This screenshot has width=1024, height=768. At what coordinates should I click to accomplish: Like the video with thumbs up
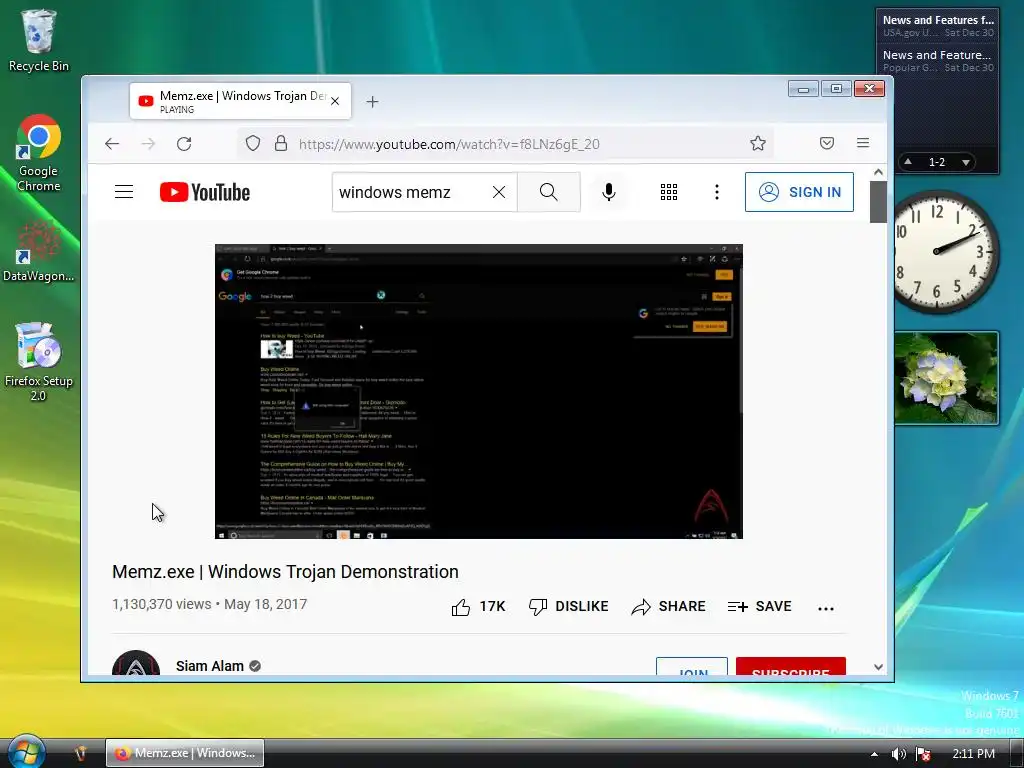tap(478, 607)
